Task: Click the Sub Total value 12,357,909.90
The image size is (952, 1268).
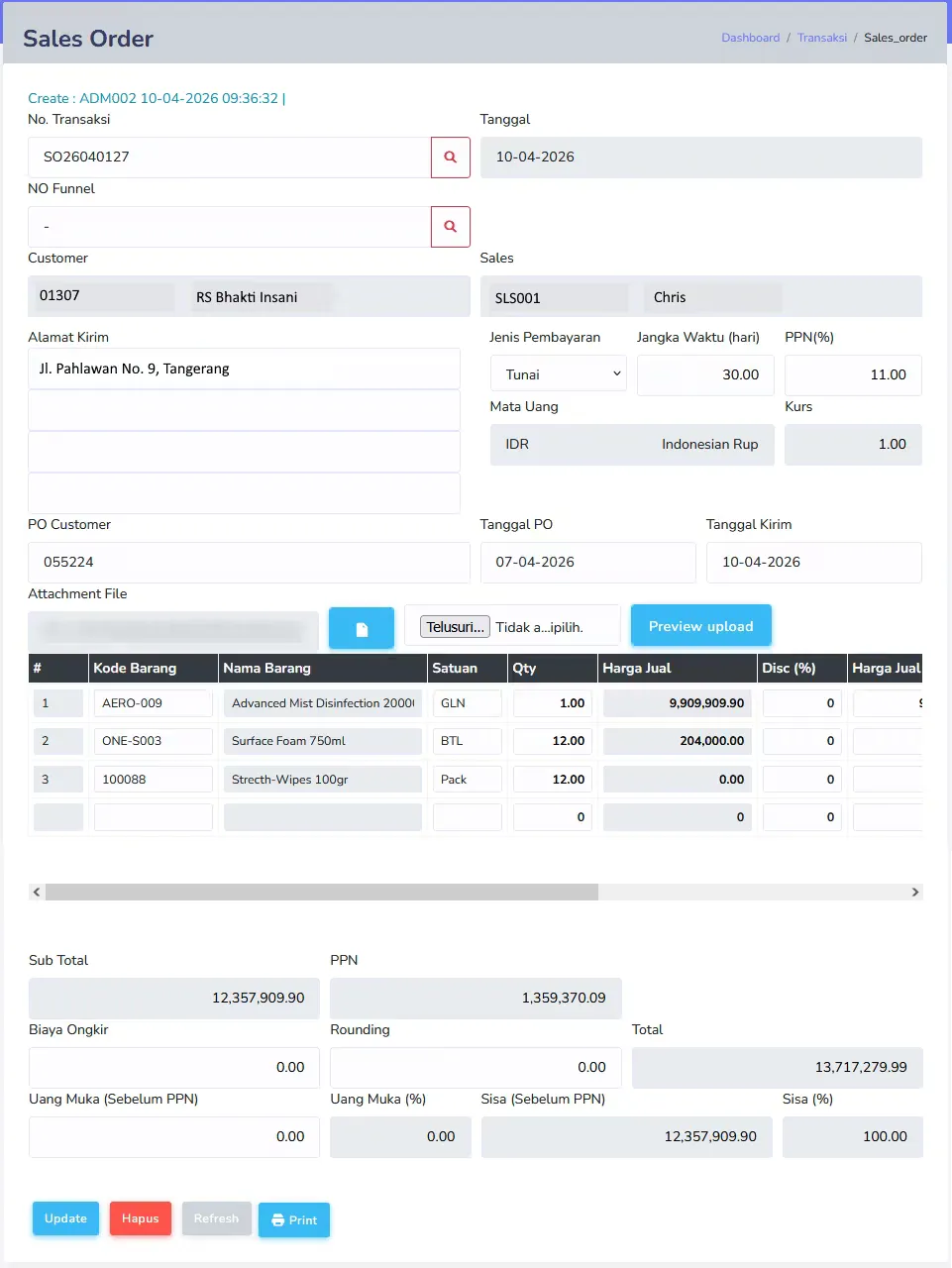Action: [174, 998]
